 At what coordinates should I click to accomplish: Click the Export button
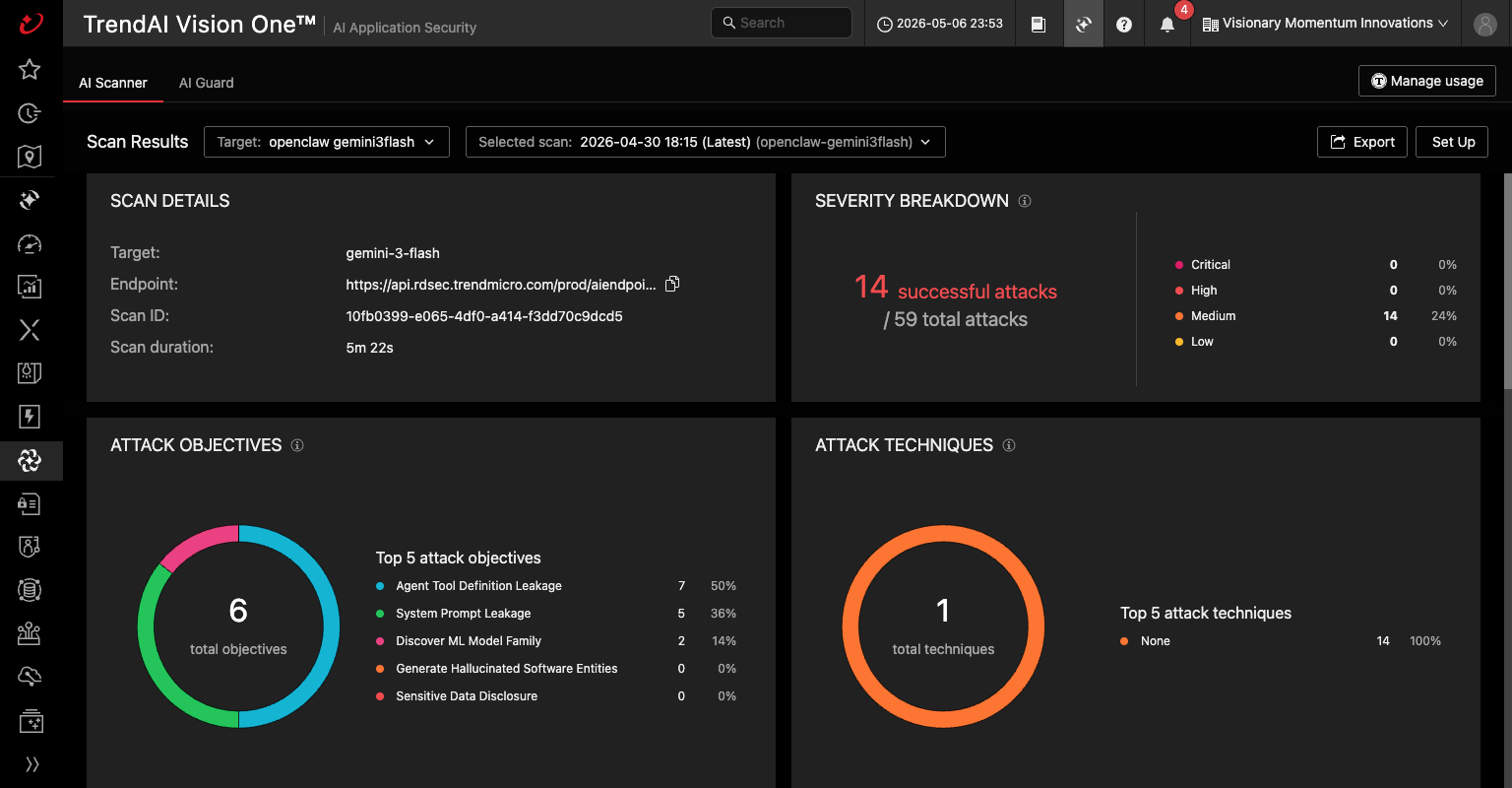point(1362,142)
